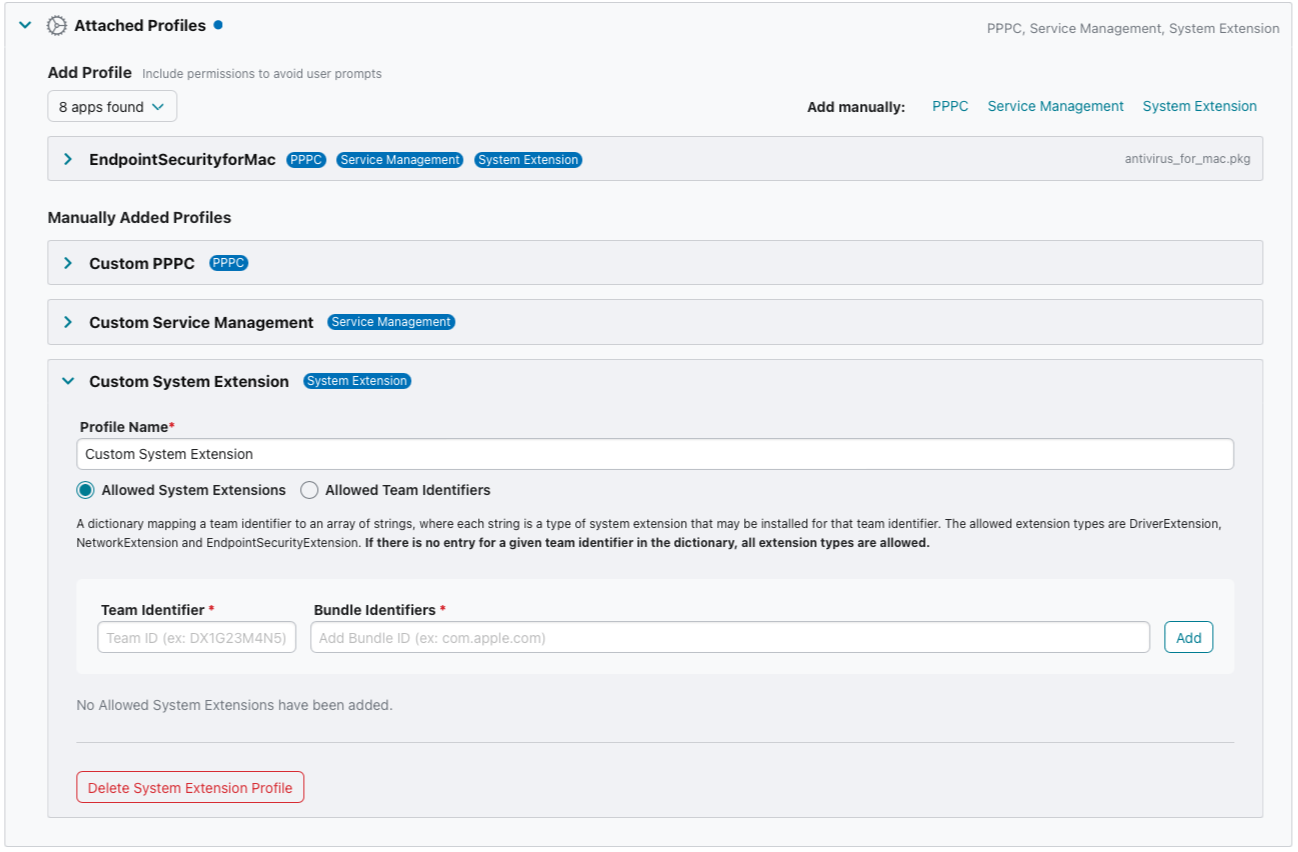The width and height of the screenshot is (1298, 852).
Task: Add a PPPC profile manually
Action: (x=950, y=106)
